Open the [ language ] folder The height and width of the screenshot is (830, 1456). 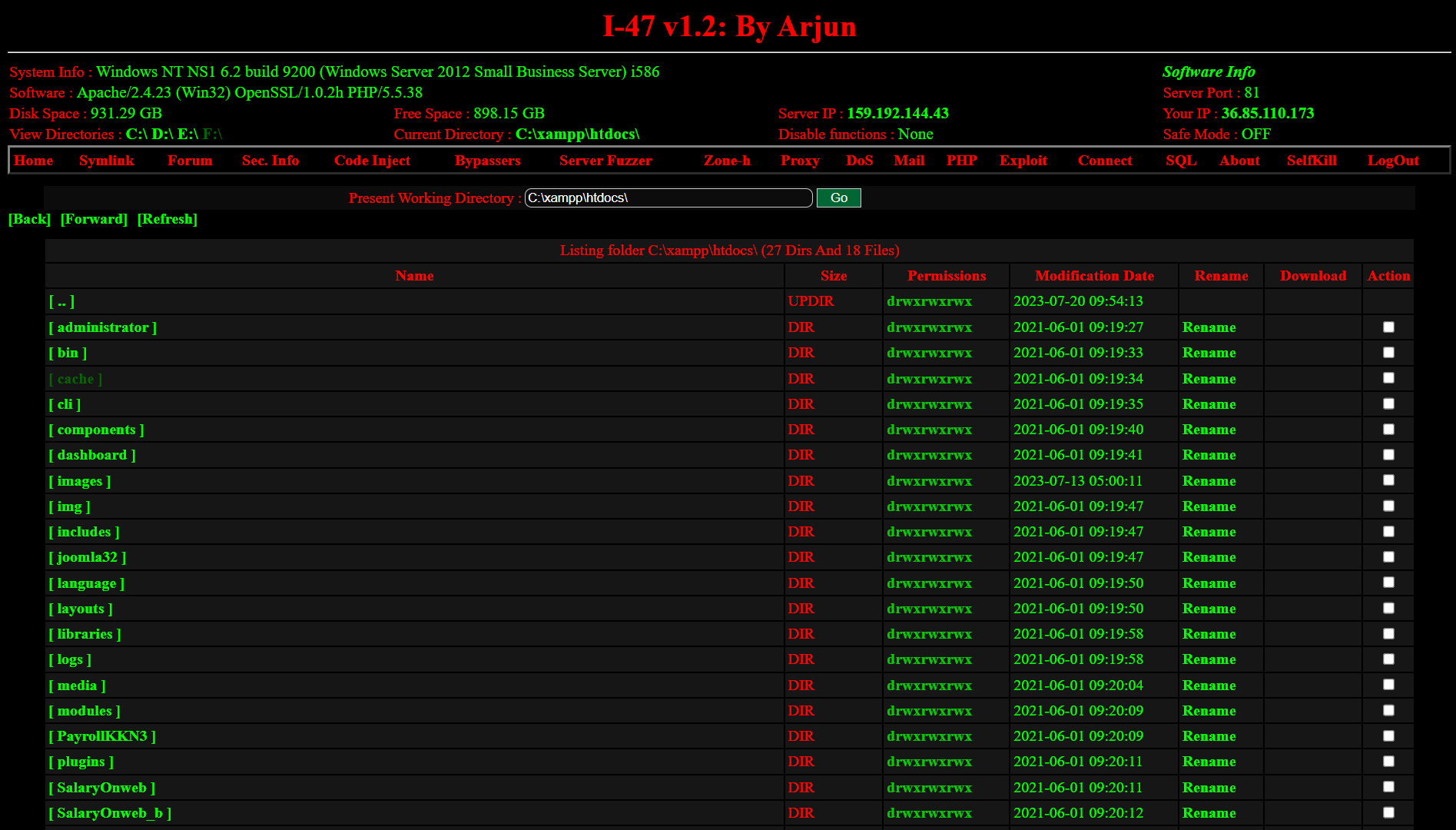[x=86, y=583]
